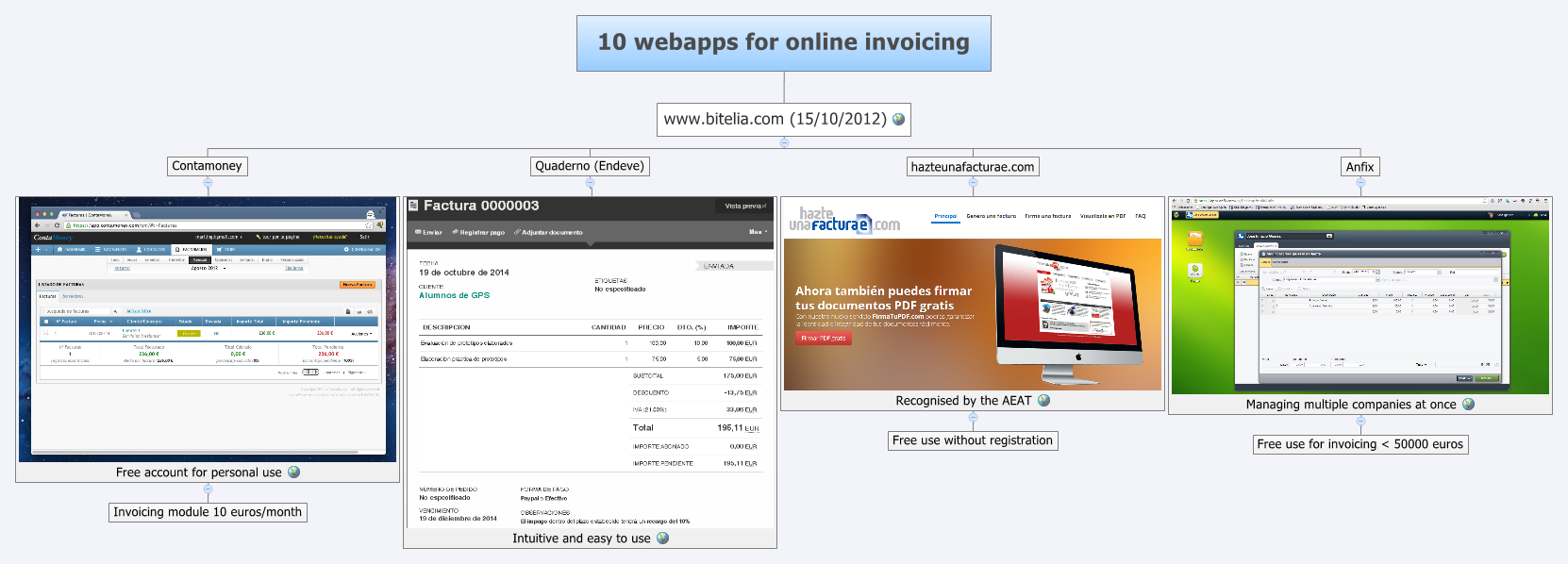Collapse the branches under www.bitelia.com node
This screenshot has width=1568, height=564.
784,142
